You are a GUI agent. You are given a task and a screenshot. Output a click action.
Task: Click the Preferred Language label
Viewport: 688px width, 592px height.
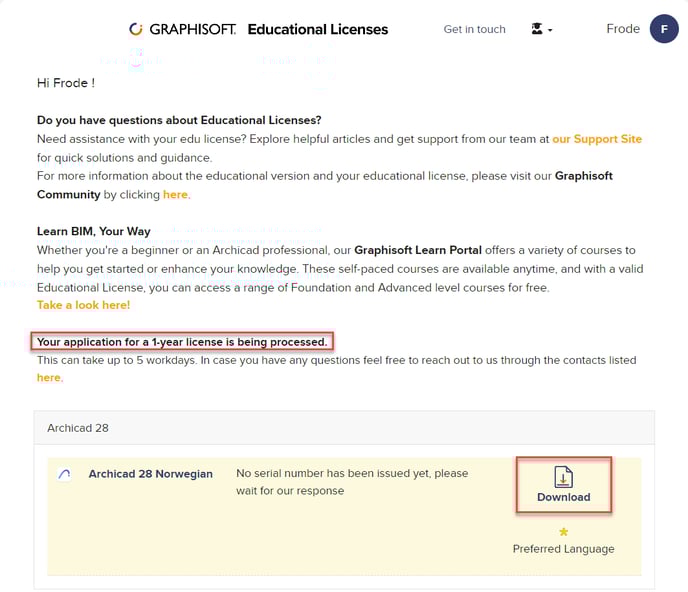pyautogui.click(x=563, y=549)
